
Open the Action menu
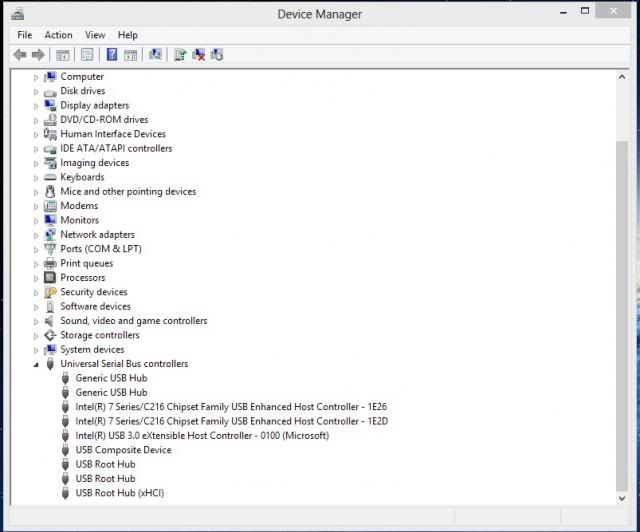click(x=58, y=35)
